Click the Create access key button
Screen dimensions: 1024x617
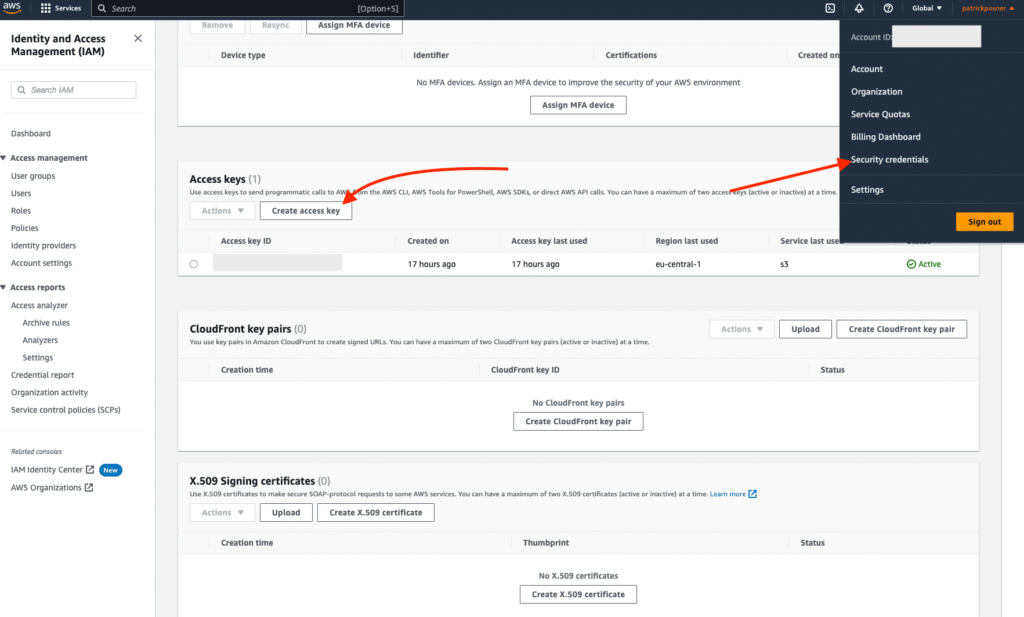pyautogui.click(x=306, y=211)
